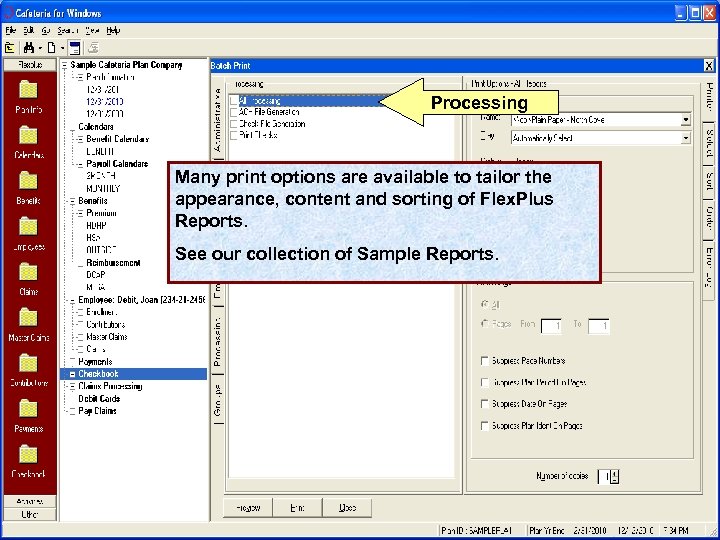Select Checkbook in the tree

coord(98,374)
